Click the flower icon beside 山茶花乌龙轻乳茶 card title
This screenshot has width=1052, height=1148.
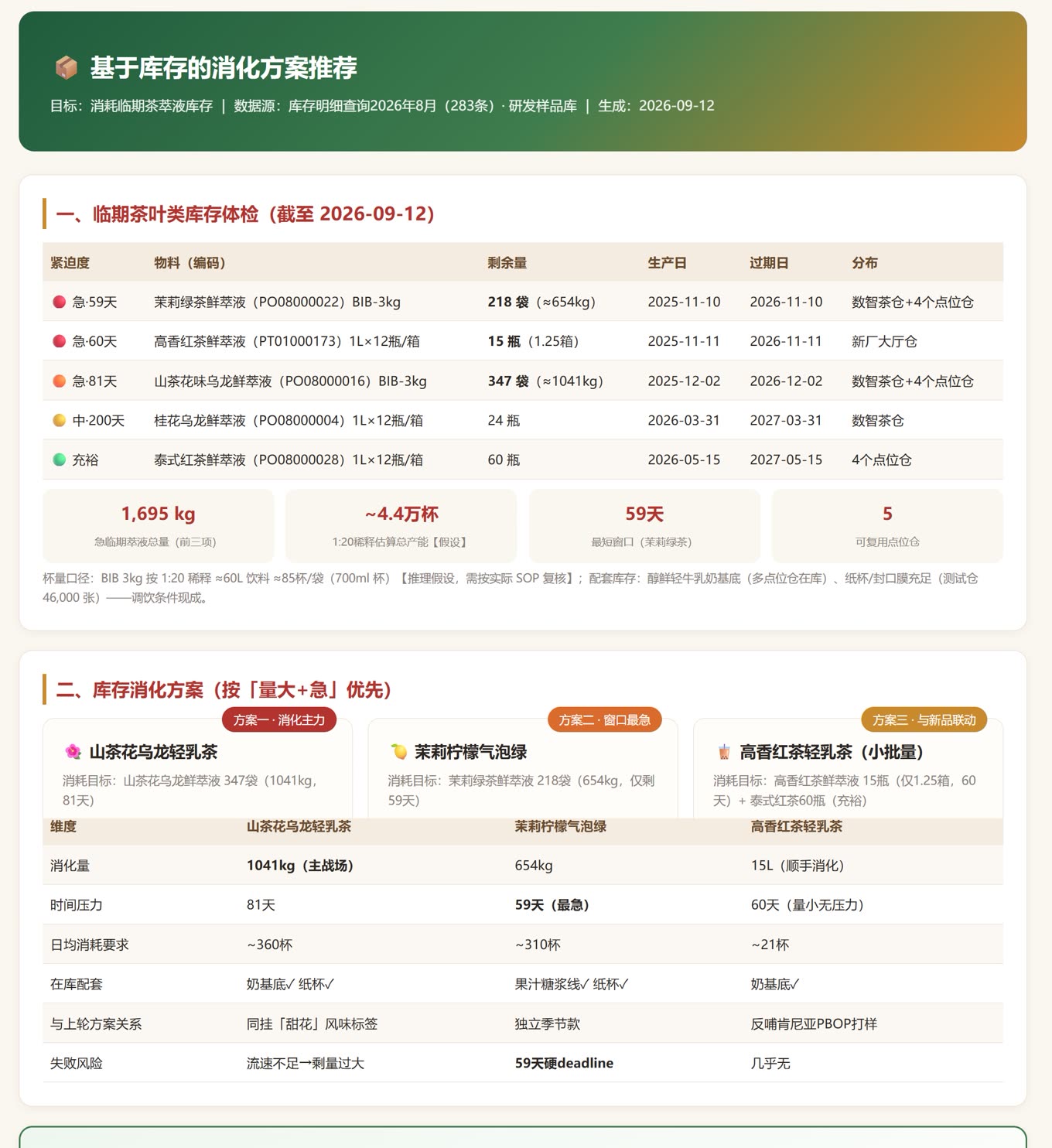coord(73,751)
